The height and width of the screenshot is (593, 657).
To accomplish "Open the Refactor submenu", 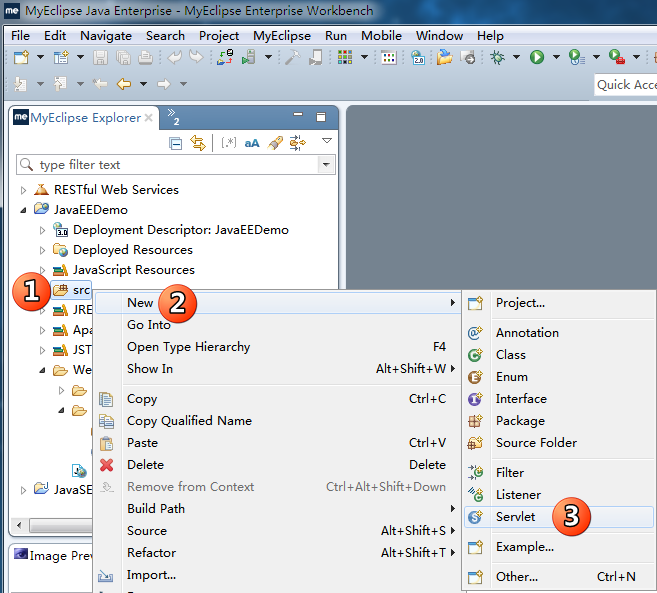I will pyautogui.click(x=278, y=553).
